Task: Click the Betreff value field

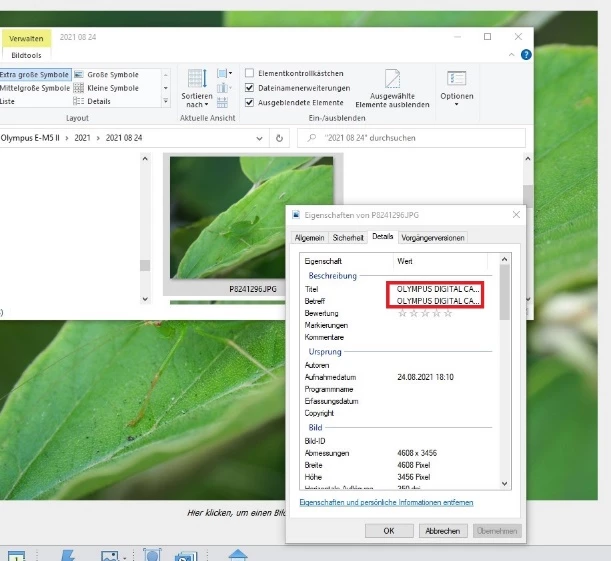Action: 438,301
